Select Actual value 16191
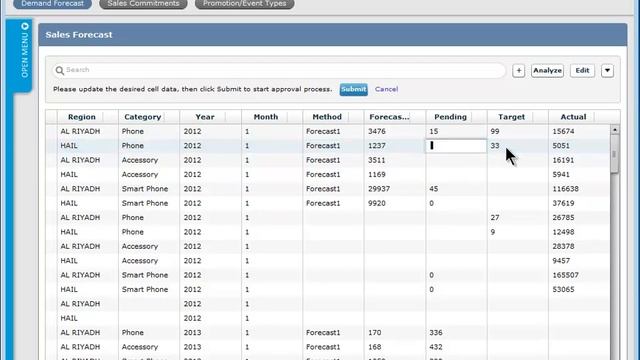This screenshot has width=640, height=360. pyautogui.click(x=563, y=160)
